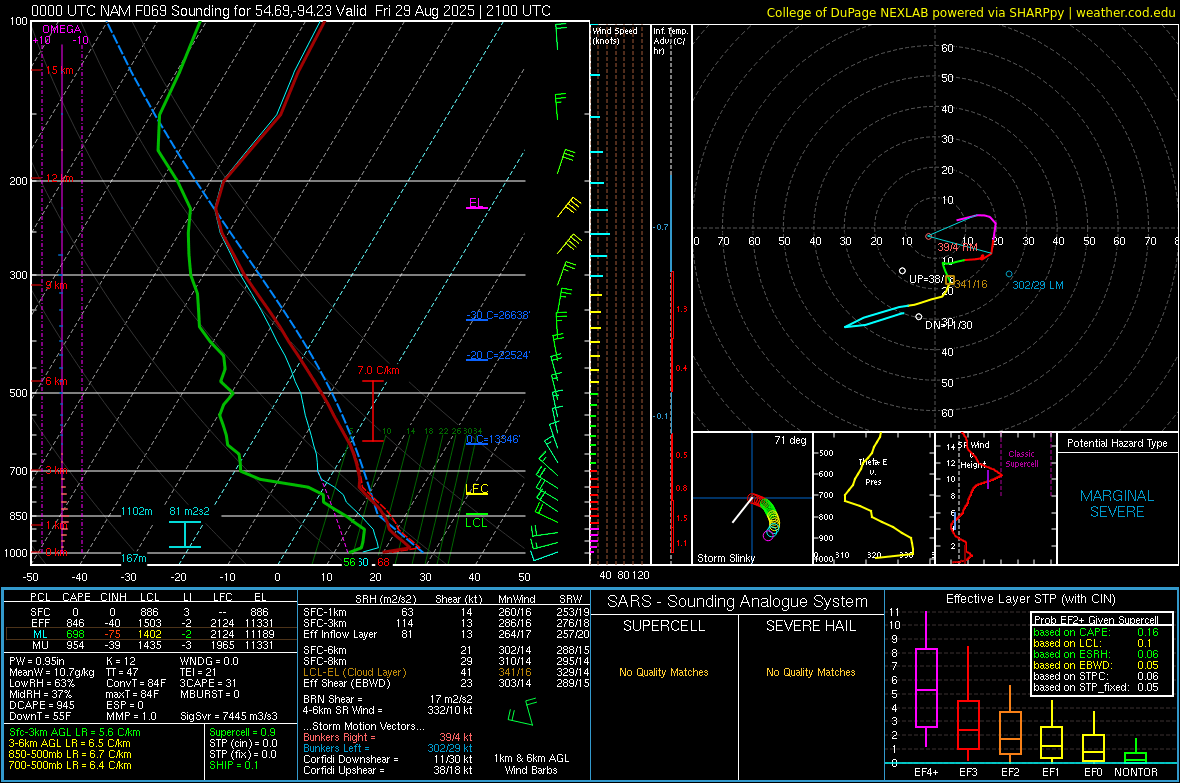Viewport: 1180px width, 783px height.
Task: Click the Effective Layer STP (with CIN) title
Action: tap(1031, 599)
